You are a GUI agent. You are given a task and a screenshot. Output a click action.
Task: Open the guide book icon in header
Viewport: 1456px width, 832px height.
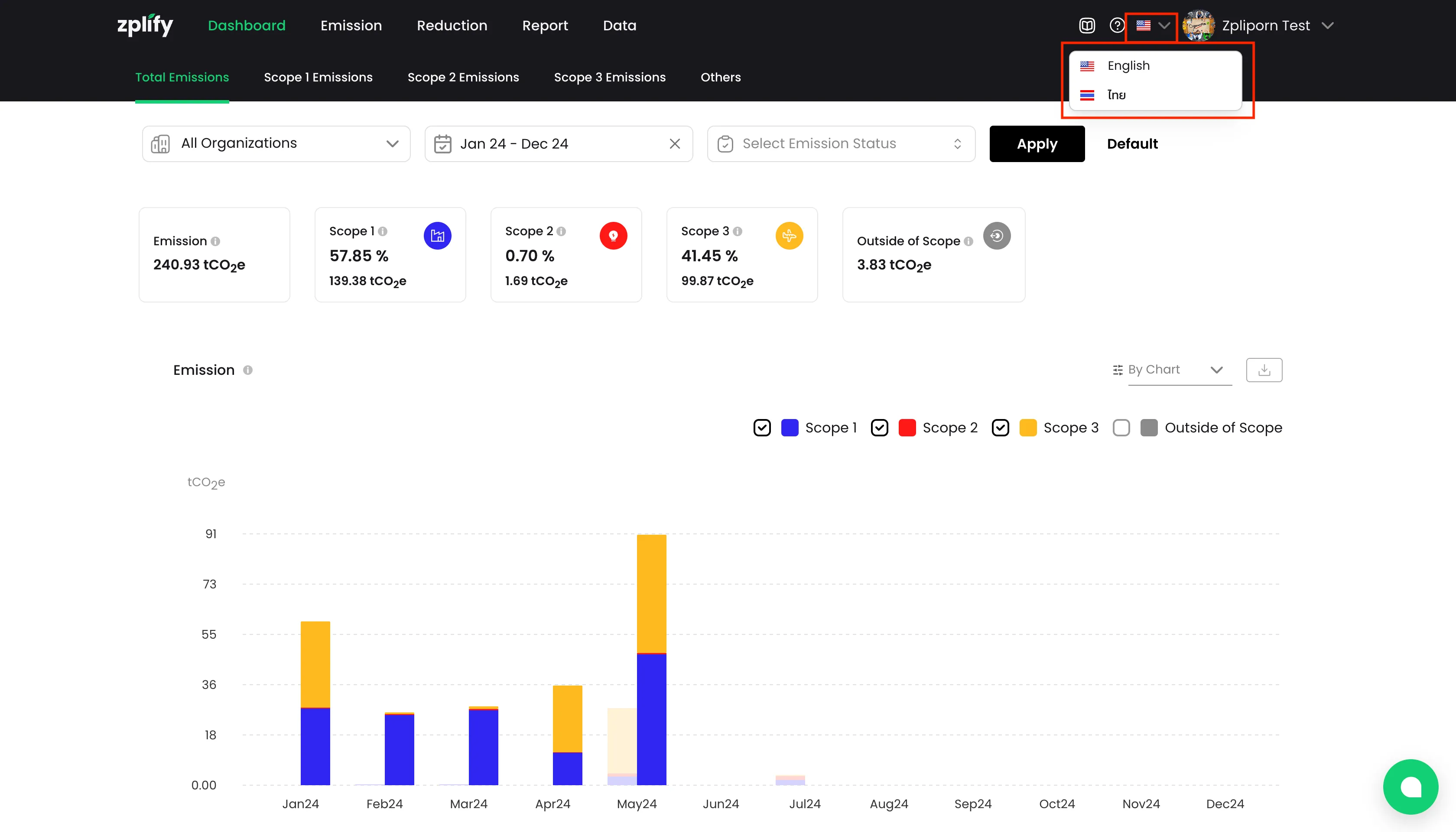coord(1086,26)
